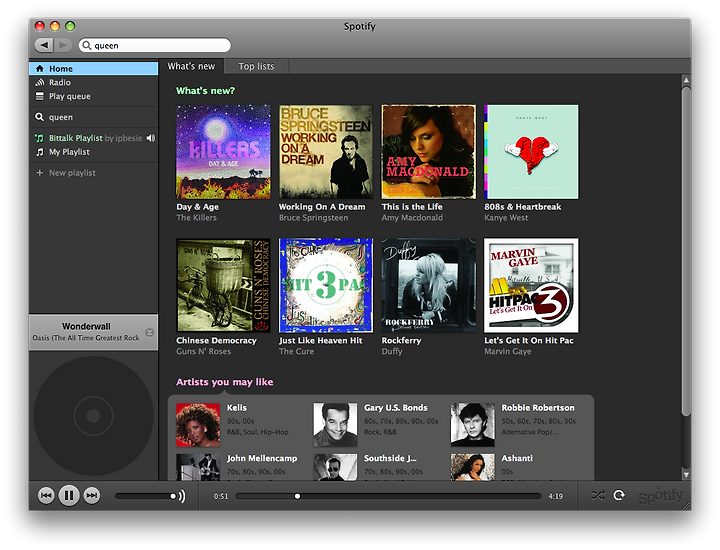Click the track progress slider handle
This screenshot has height=550, width=720.
[x=298, y=496]
